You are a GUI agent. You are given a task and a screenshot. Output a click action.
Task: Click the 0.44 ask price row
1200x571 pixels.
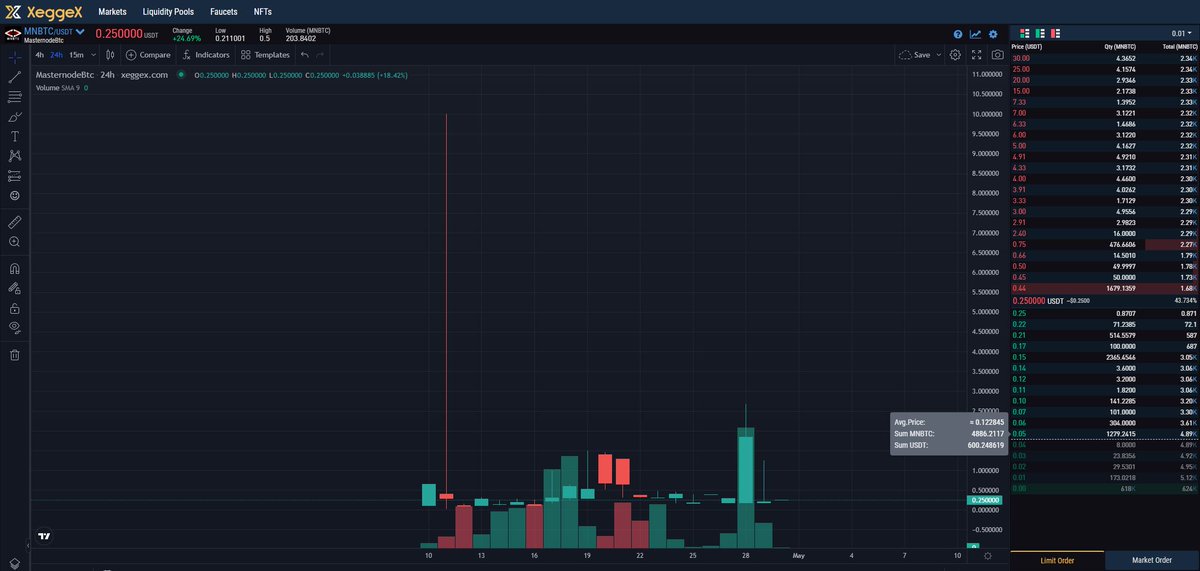tap(1105, 288)
